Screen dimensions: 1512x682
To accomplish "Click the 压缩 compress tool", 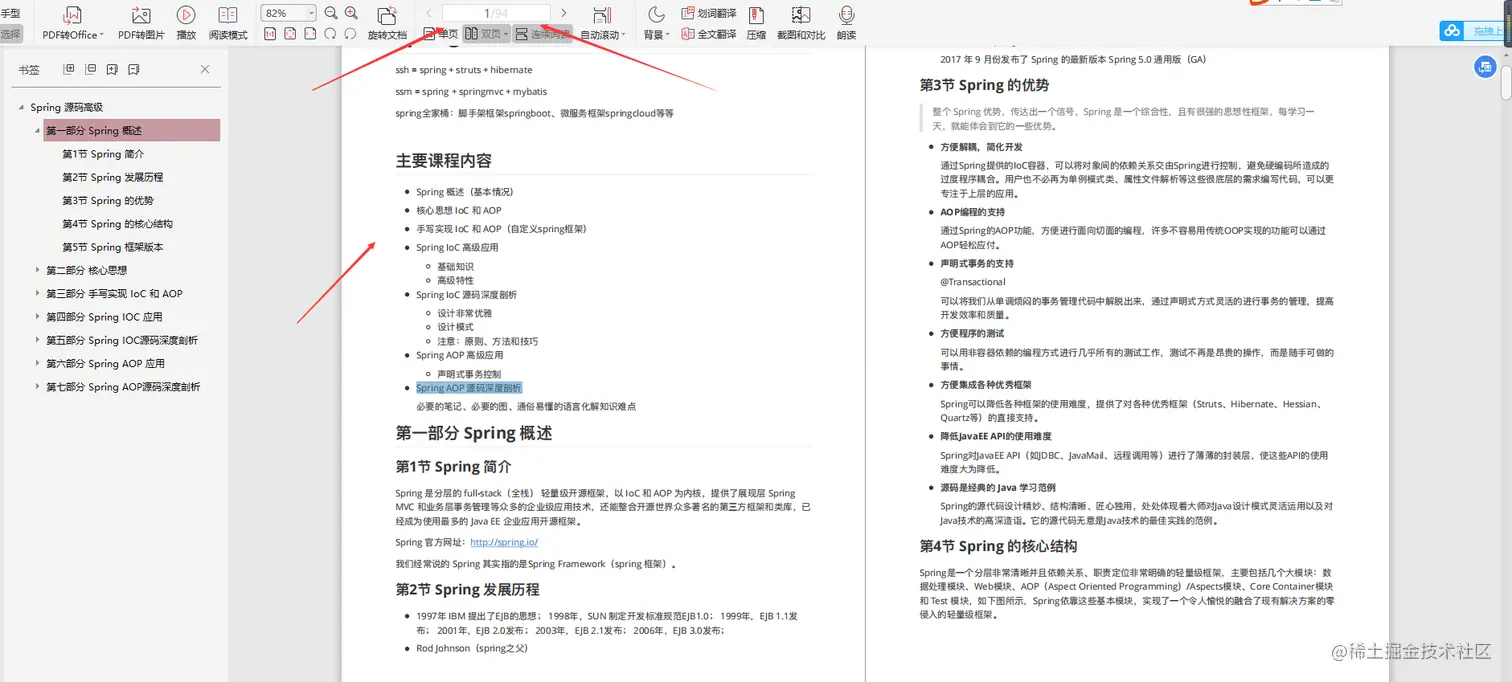I will pos(756,23).
